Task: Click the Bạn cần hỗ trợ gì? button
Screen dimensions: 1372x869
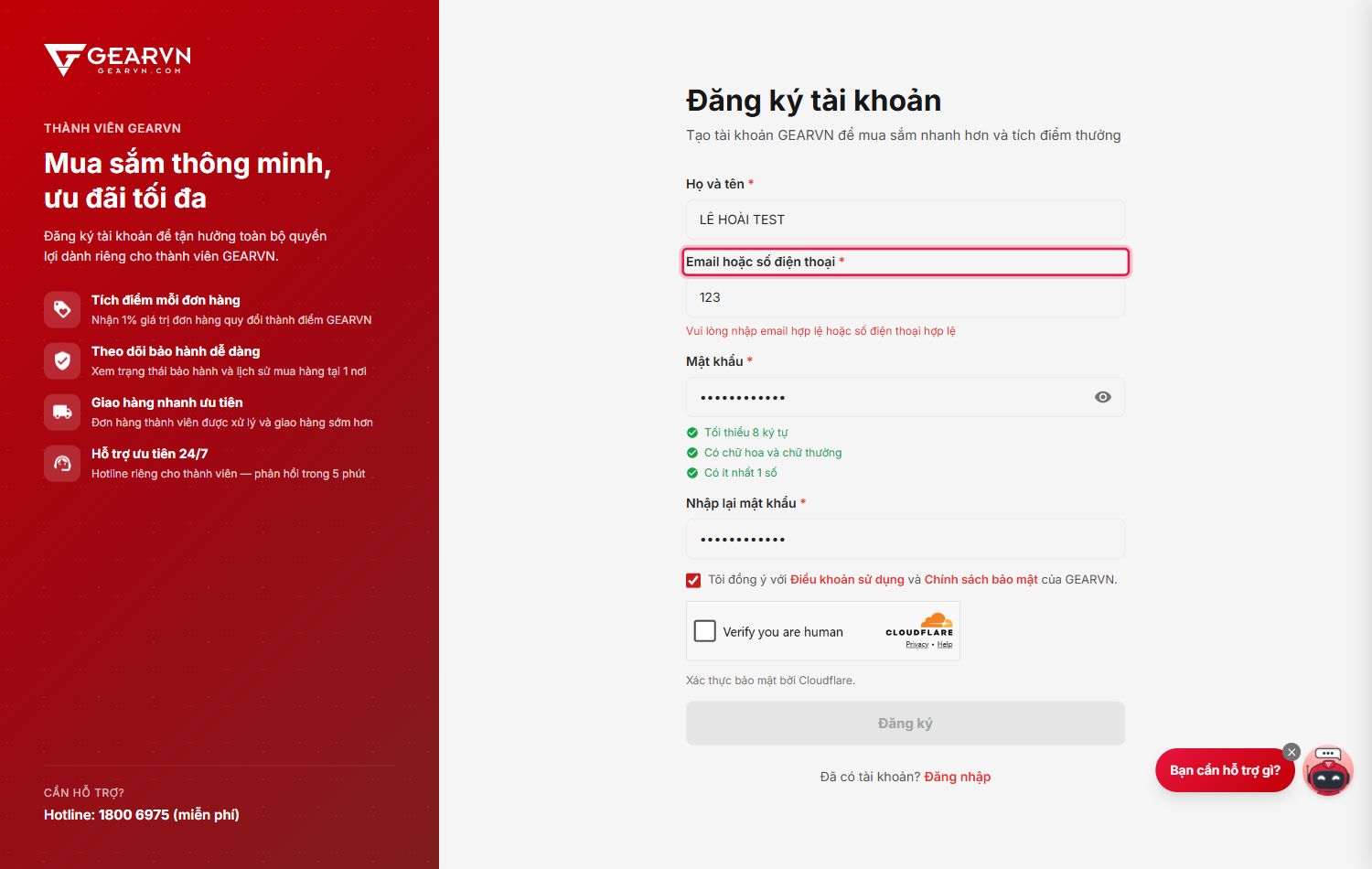Action: click(x=1225, y=770)
